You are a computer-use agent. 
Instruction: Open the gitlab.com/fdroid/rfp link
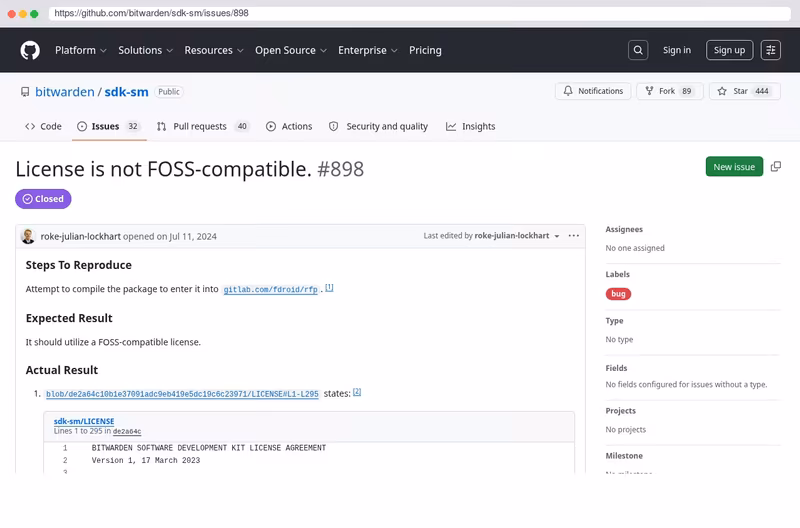coord(270,290)
